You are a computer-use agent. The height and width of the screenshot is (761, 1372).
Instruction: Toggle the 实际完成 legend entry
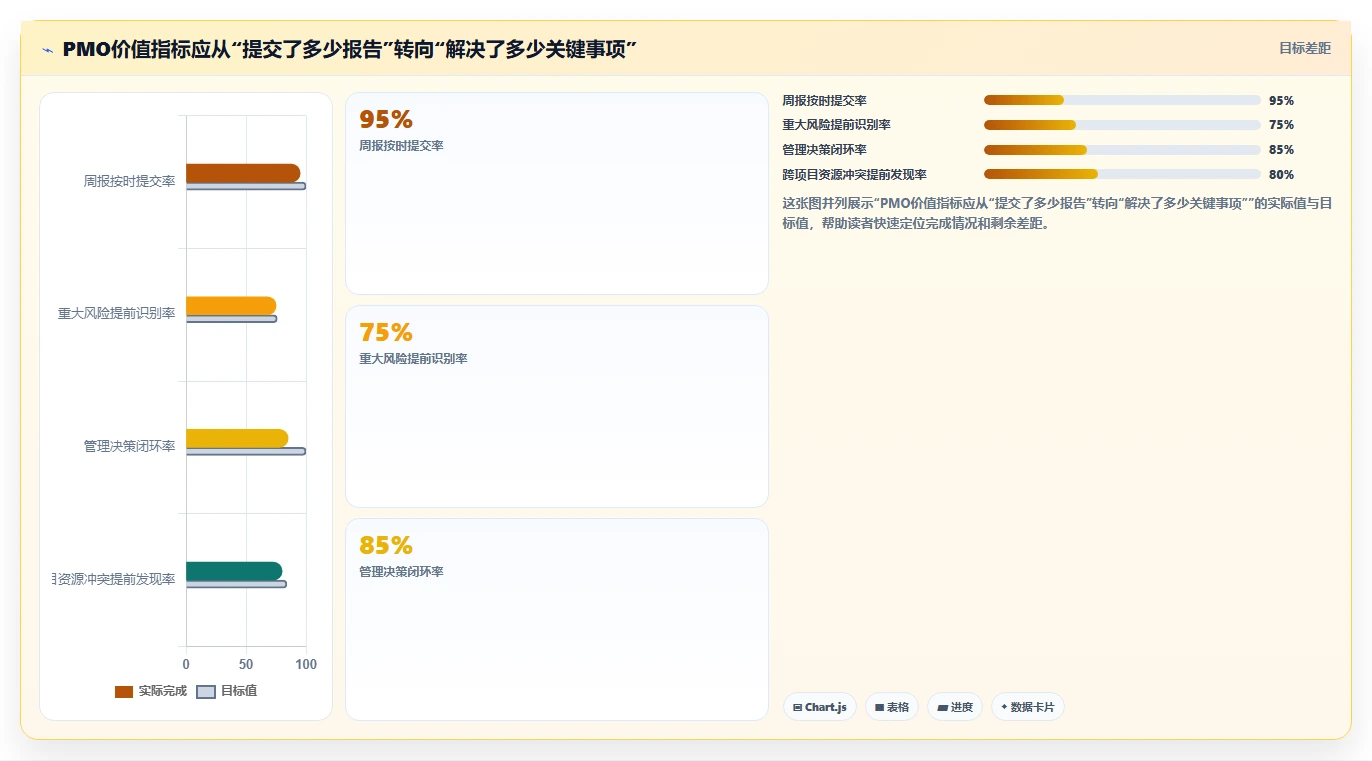[x=151, y=691]
